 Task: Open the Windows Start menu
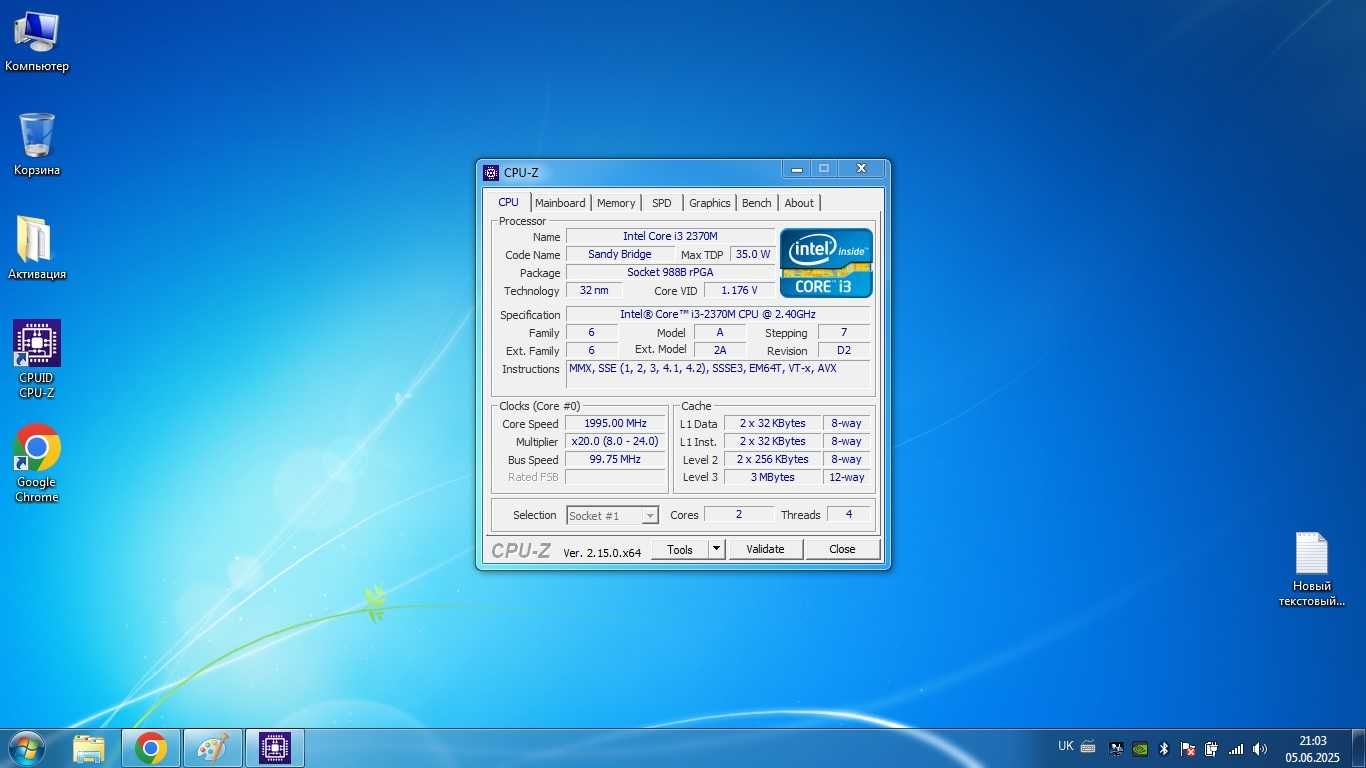(27, 748)
